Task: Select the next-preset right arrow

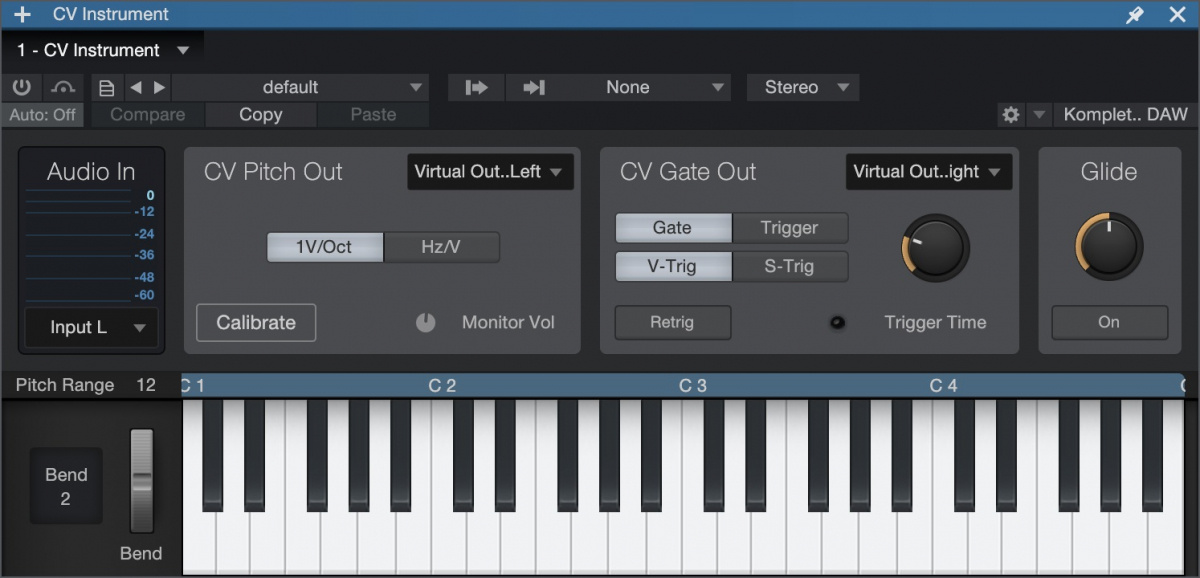Action: click(x=158, y=87)
